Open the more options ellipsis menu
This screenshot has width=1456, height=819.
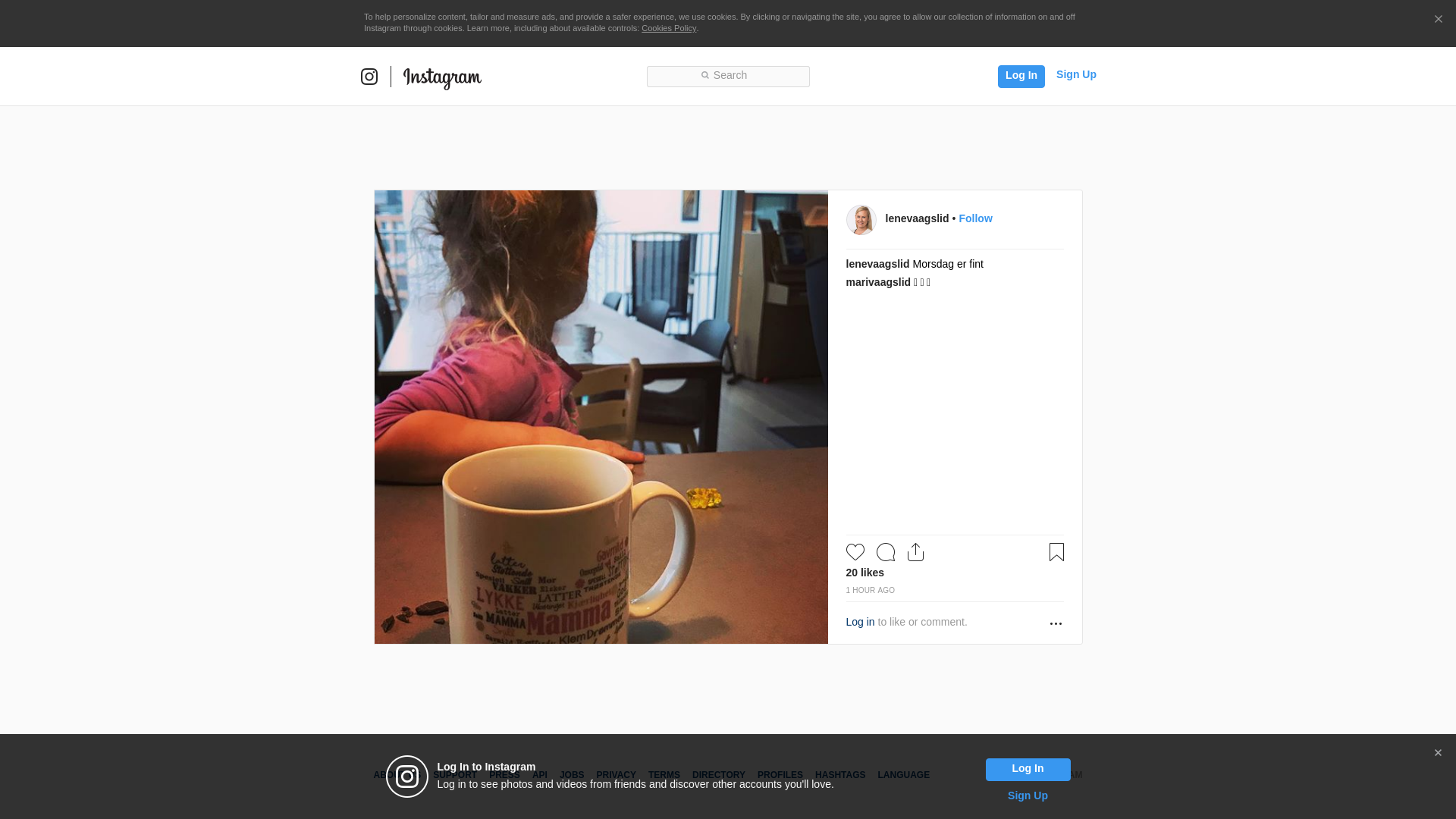coord(1056,623)
